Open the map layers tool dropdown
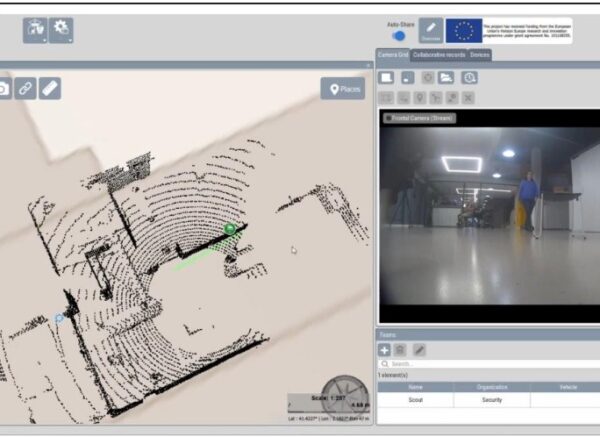 pyautogui.click(x=35, y=31)
